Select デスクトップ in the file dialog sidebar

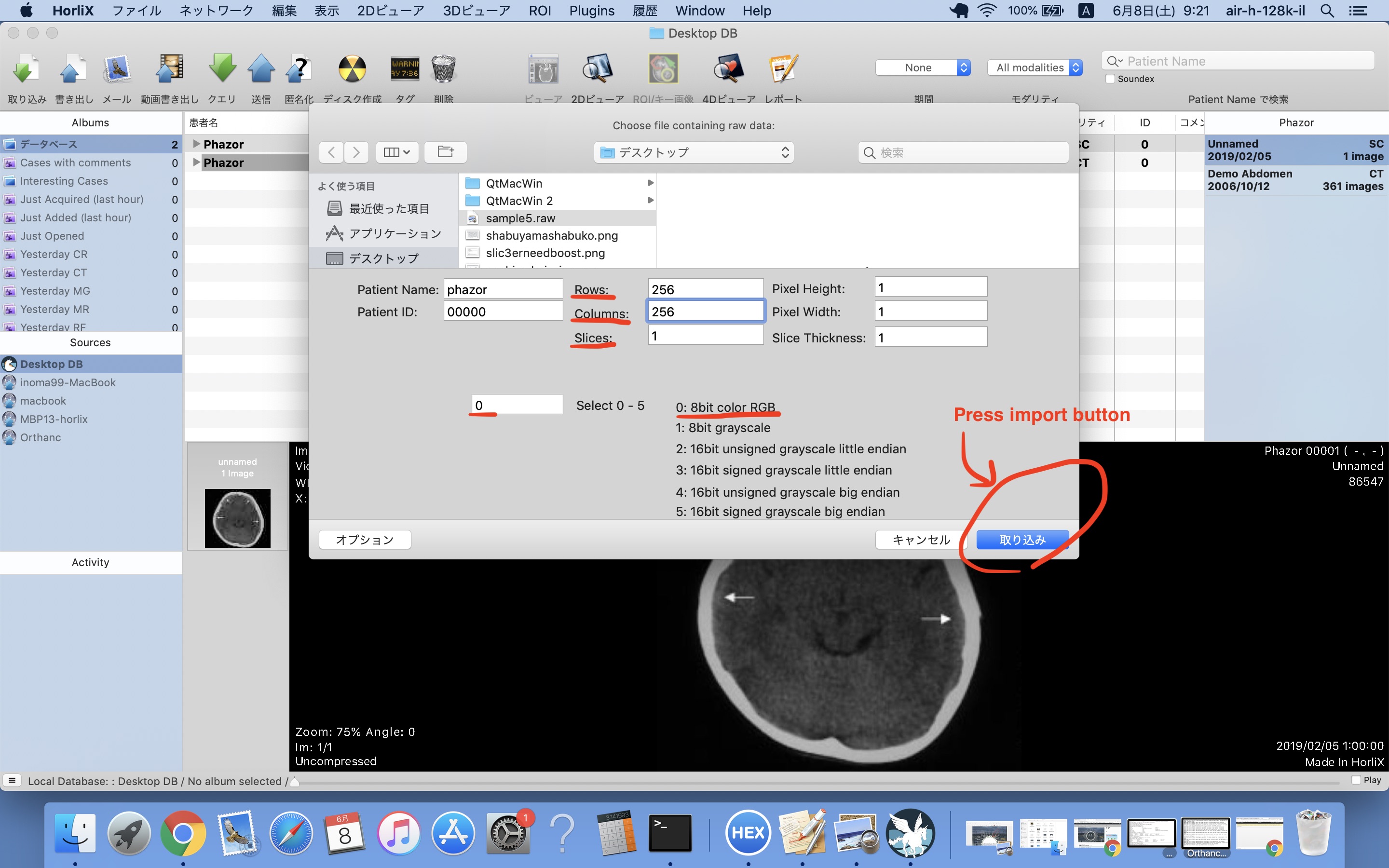click(384, 258)
